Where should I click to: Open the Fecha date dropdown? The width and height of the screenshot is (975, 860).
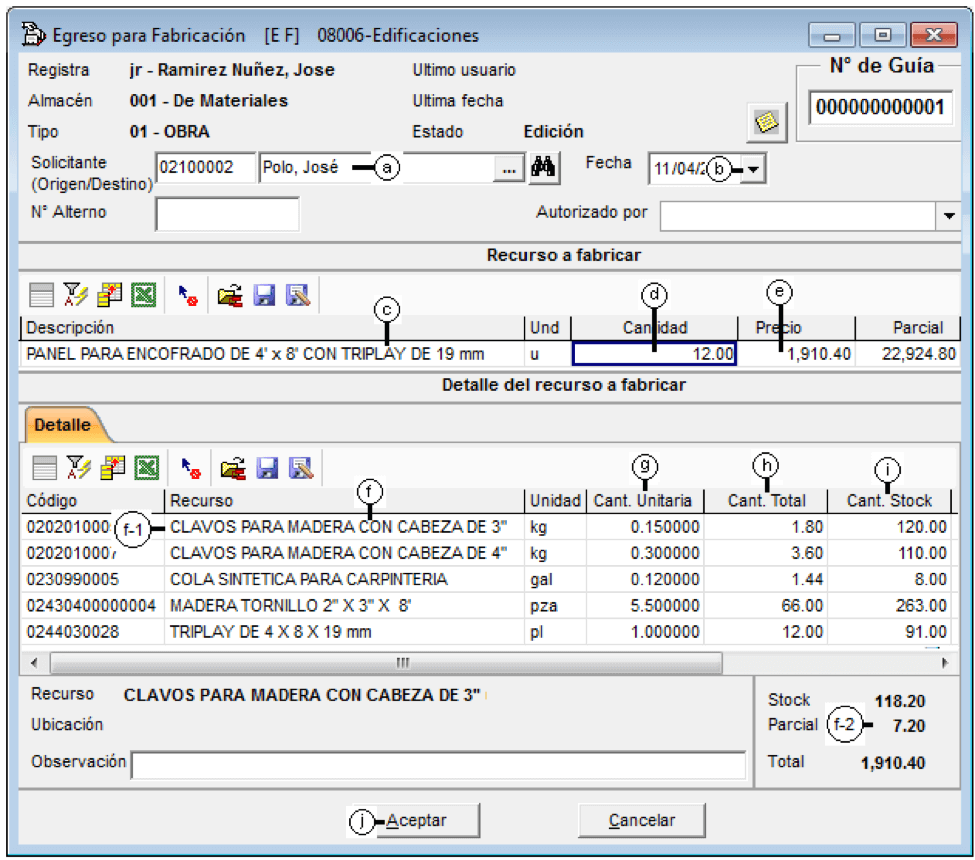(754, 169)
